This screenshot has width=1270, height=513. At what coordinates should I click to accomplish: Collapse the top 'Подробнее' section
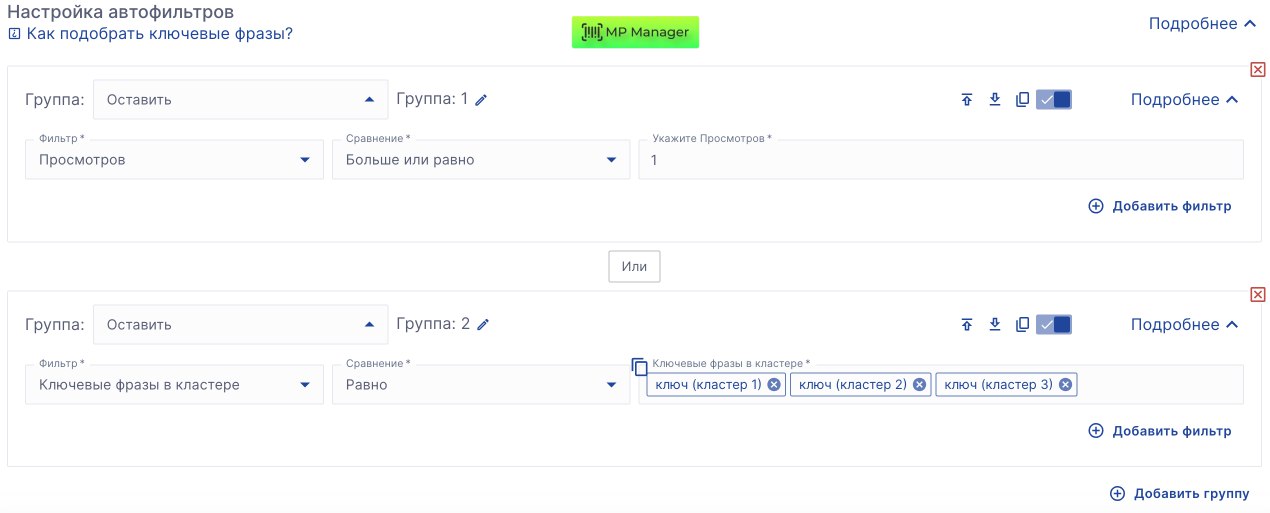1202,24
